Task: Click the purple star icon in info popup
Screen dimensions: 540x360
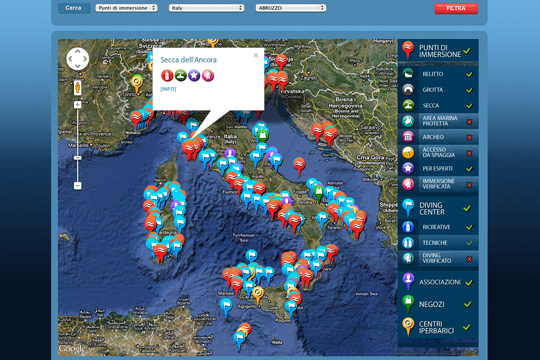Action: pos(194,75)
